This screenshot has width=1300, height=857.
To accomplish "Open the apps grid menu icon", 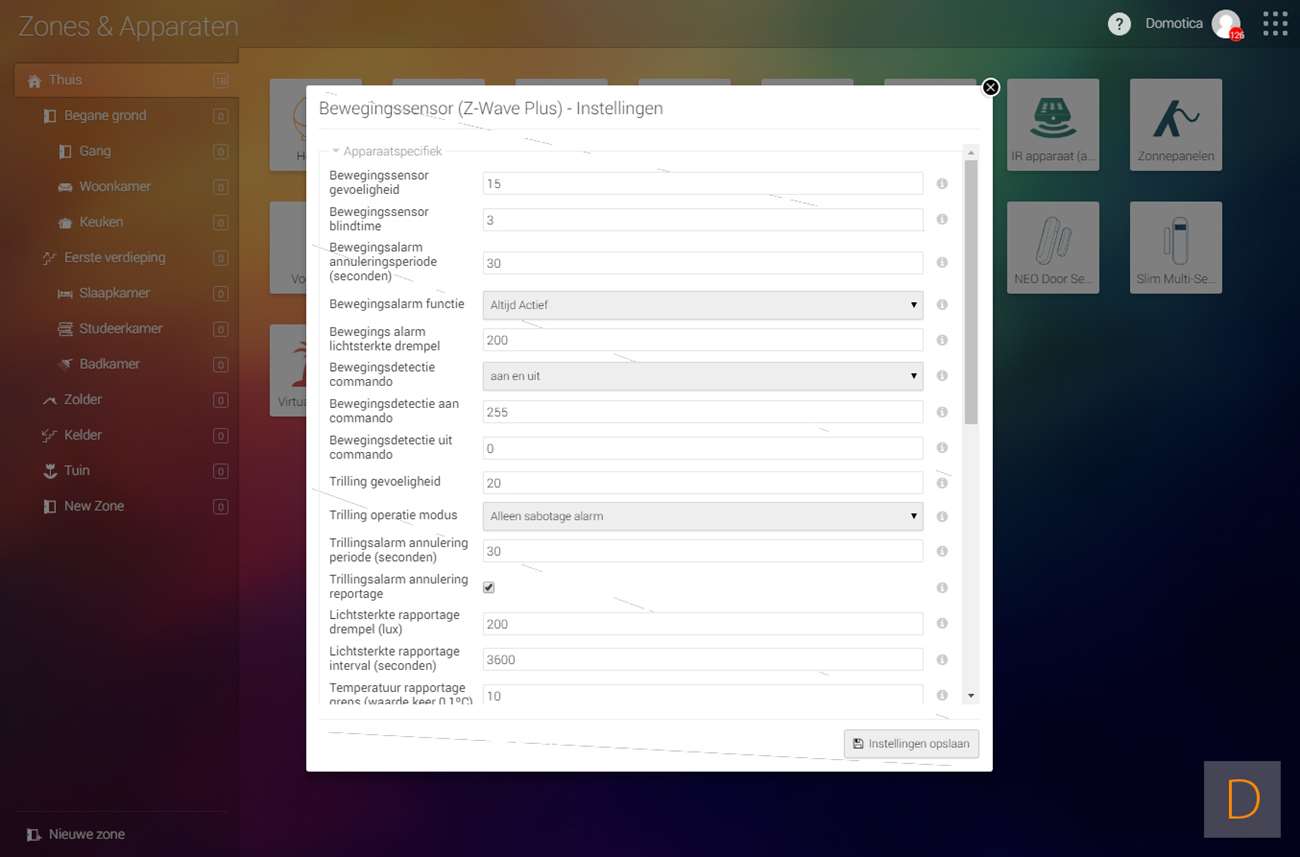I will [x=1274, y=23].
